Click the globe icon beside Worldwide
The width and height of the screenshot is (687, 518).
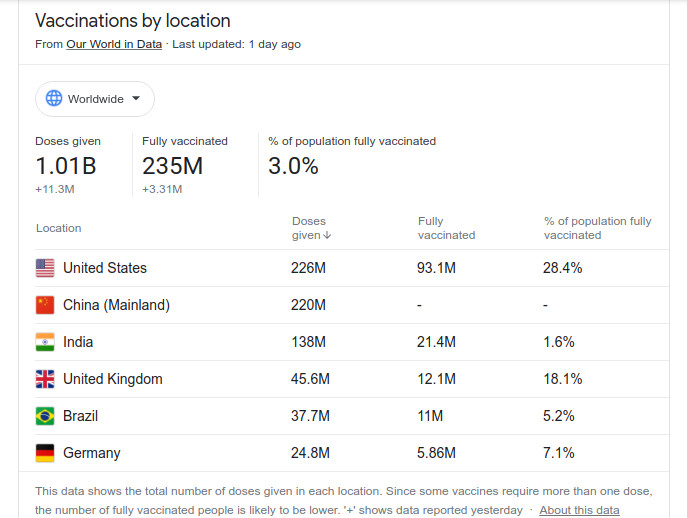click(x=54, y=99)
